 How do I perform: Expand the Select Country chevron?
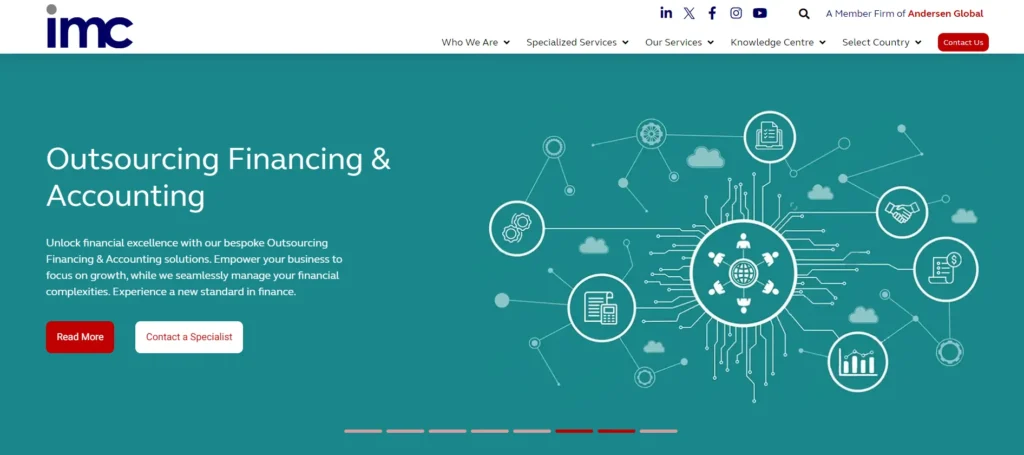918,42
